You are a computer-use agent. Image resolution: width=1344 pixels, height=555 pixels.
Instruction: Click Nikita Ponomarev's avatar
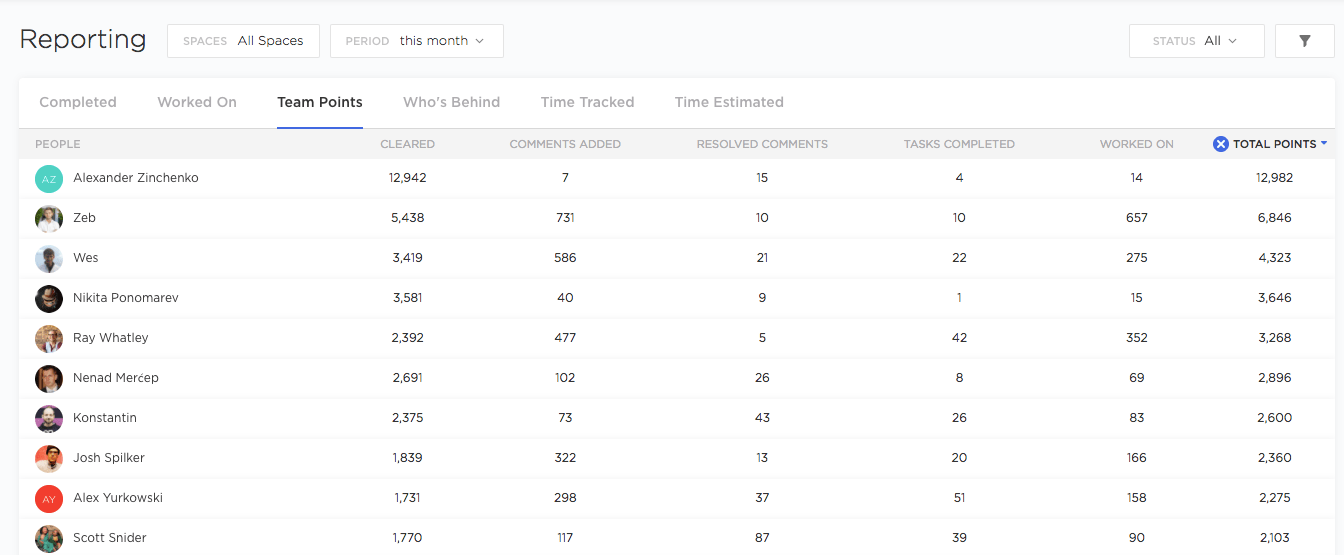(x=49, y=298)
